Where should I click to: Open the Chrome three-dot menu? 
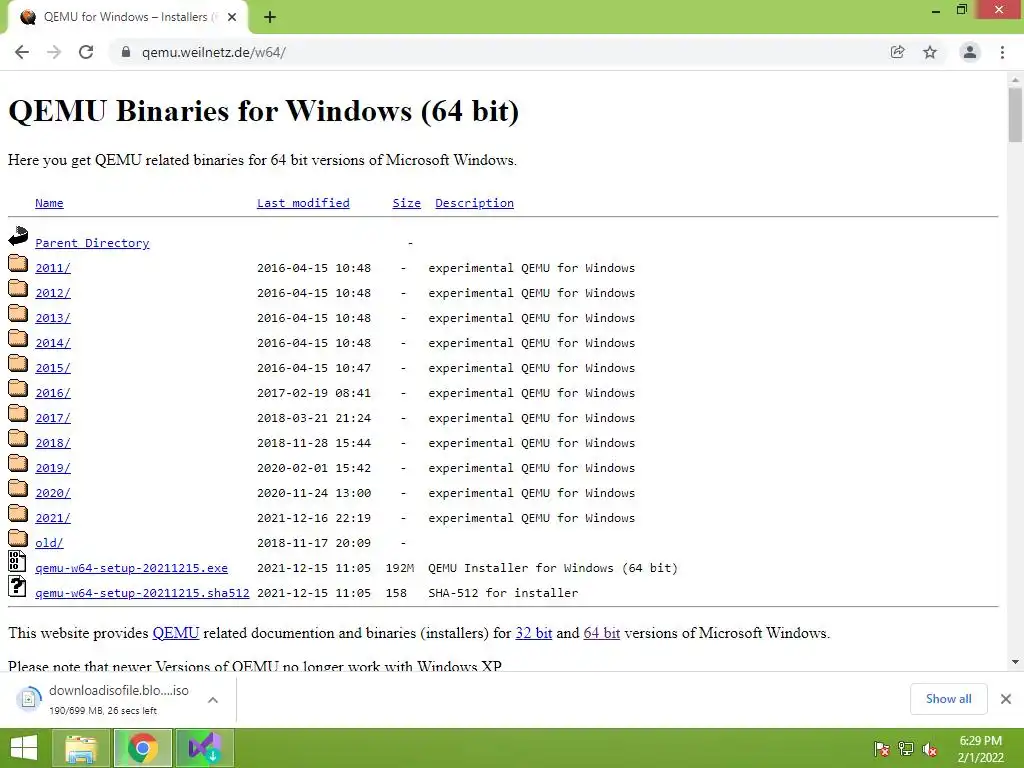pyautogui.click(x=1002, y=52)
